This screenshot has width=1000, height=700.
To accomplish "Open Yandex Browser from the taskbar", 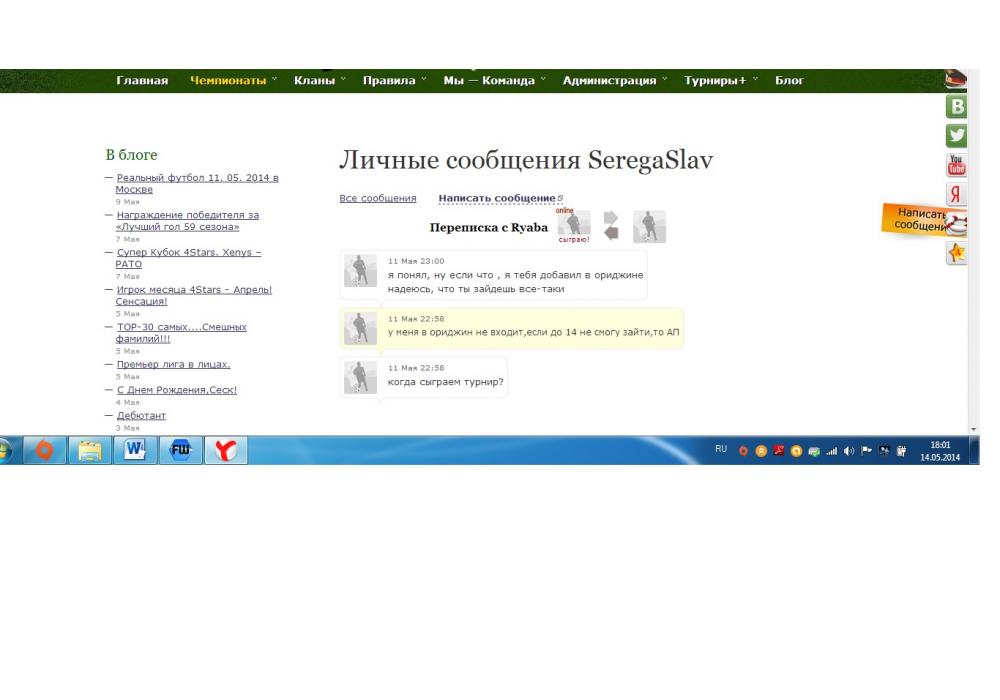I will pyautogui.click(x=226, y=450).
